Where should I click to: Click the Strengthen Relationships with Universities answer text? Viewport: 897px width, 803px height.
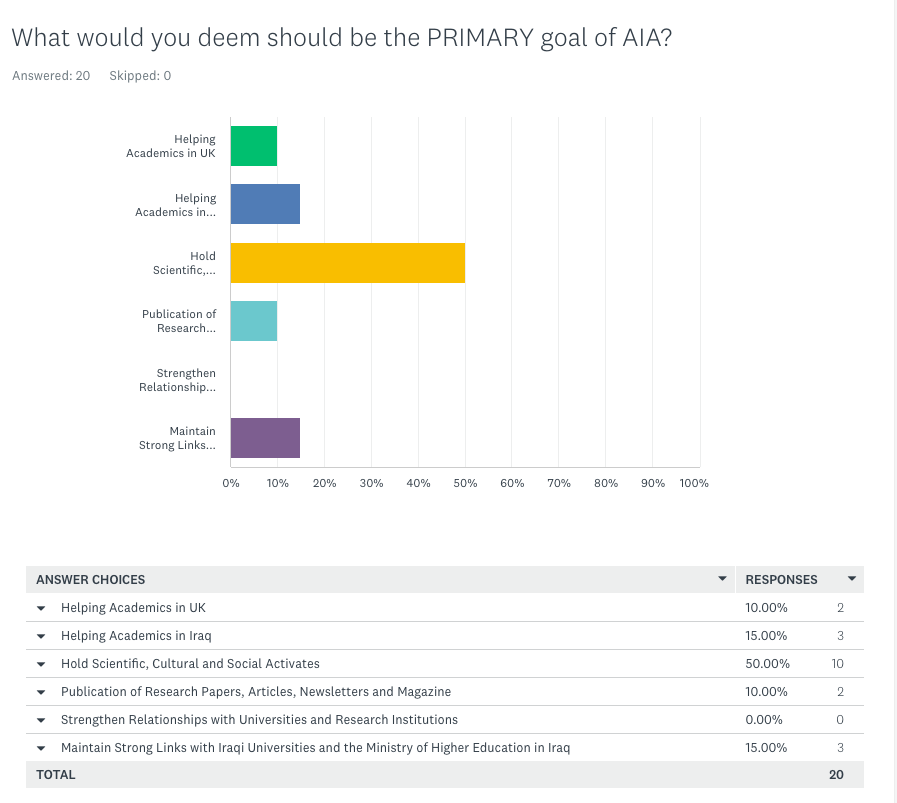(x=259, y=720)
